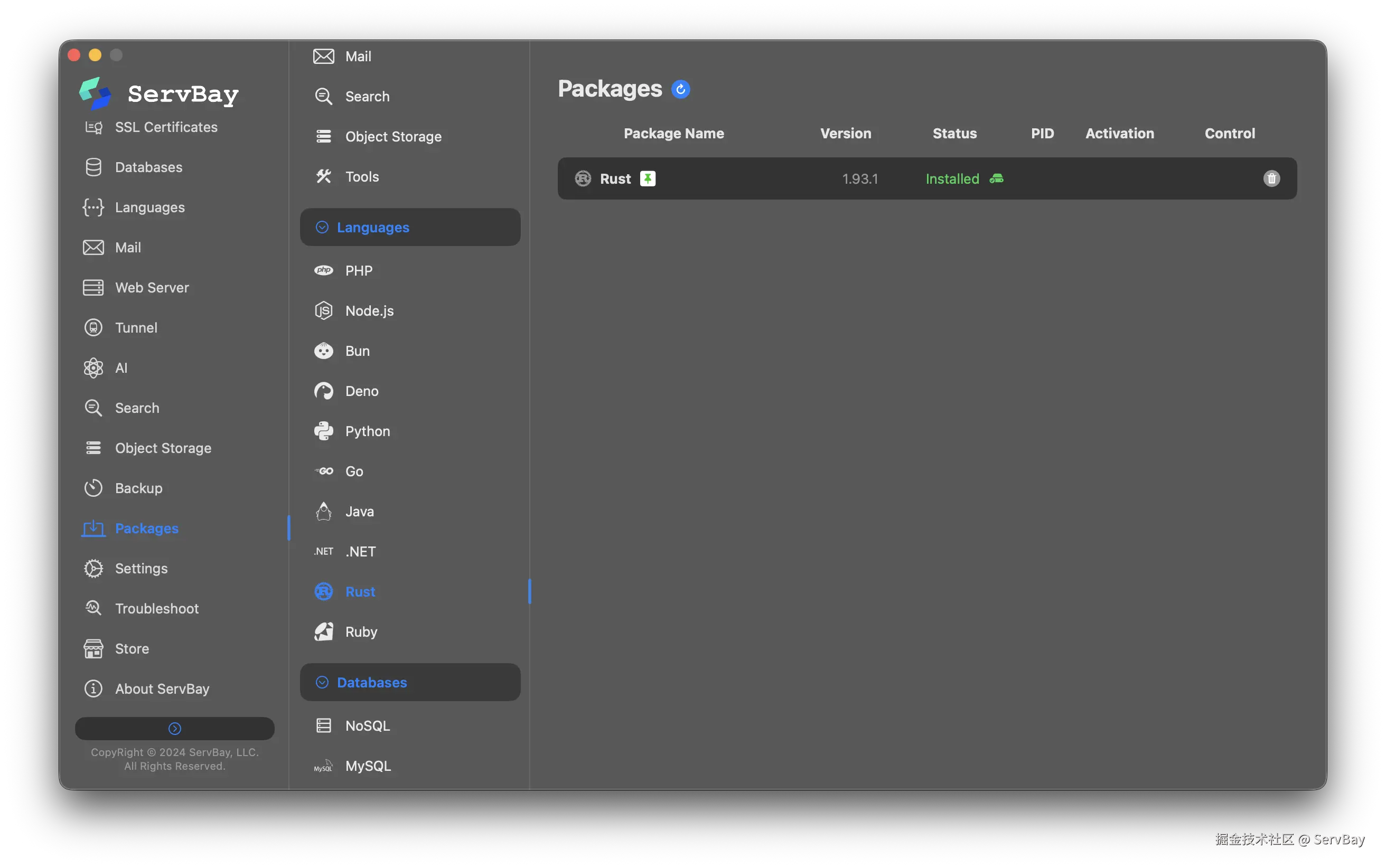This screenshot has height=868, width=1386.
Task: Click the green pin icon beside Rust
Action: (648, 178)
